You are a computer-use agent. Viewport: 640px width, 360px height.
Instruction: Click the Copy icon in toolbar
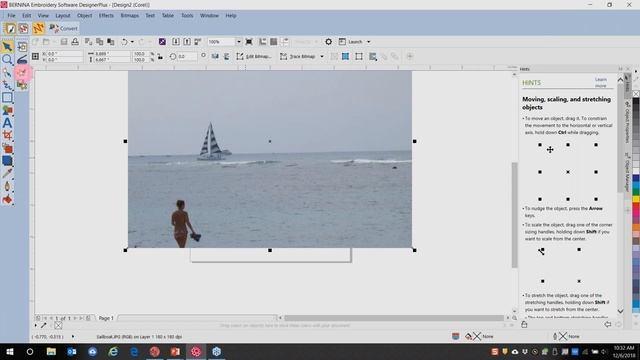coord(99,42)
